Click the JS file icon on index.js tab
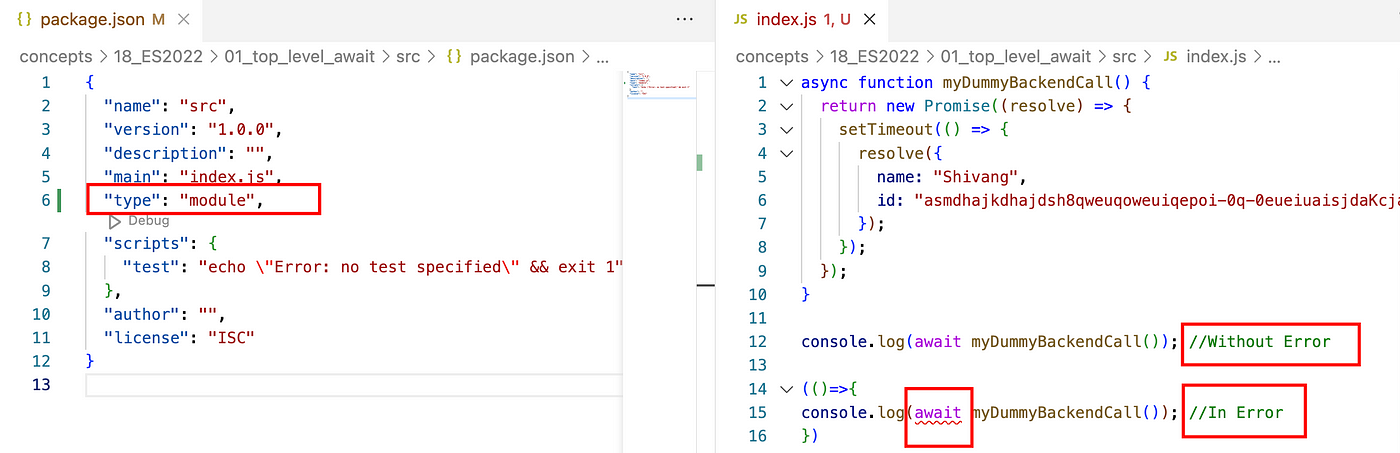The width and height of the screenshot is (1400, 453). pyautogui.click(x=740, y=19)
